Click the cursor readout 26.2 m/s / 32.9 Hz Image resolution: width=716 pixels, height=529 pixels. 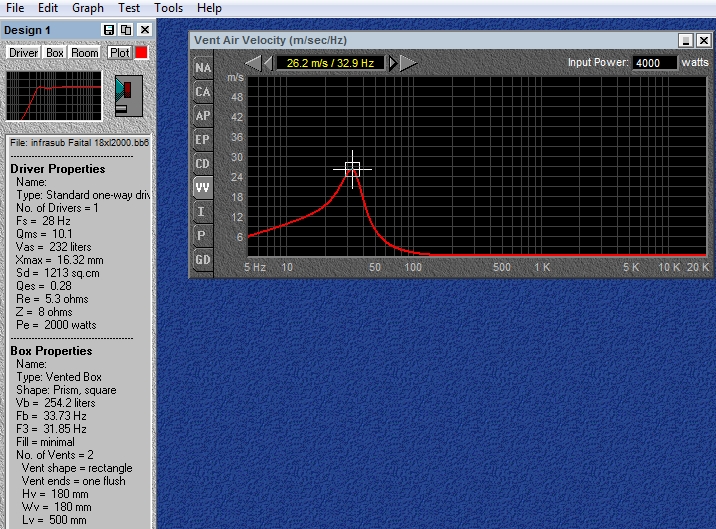pyautogui.click(x=331, y=63)
